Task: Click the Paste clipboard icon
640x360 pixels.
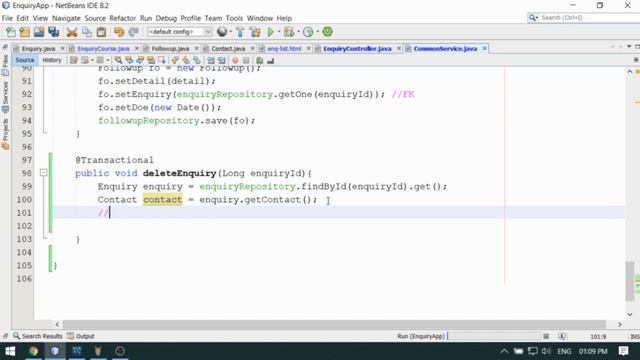Action: [101, 32]
